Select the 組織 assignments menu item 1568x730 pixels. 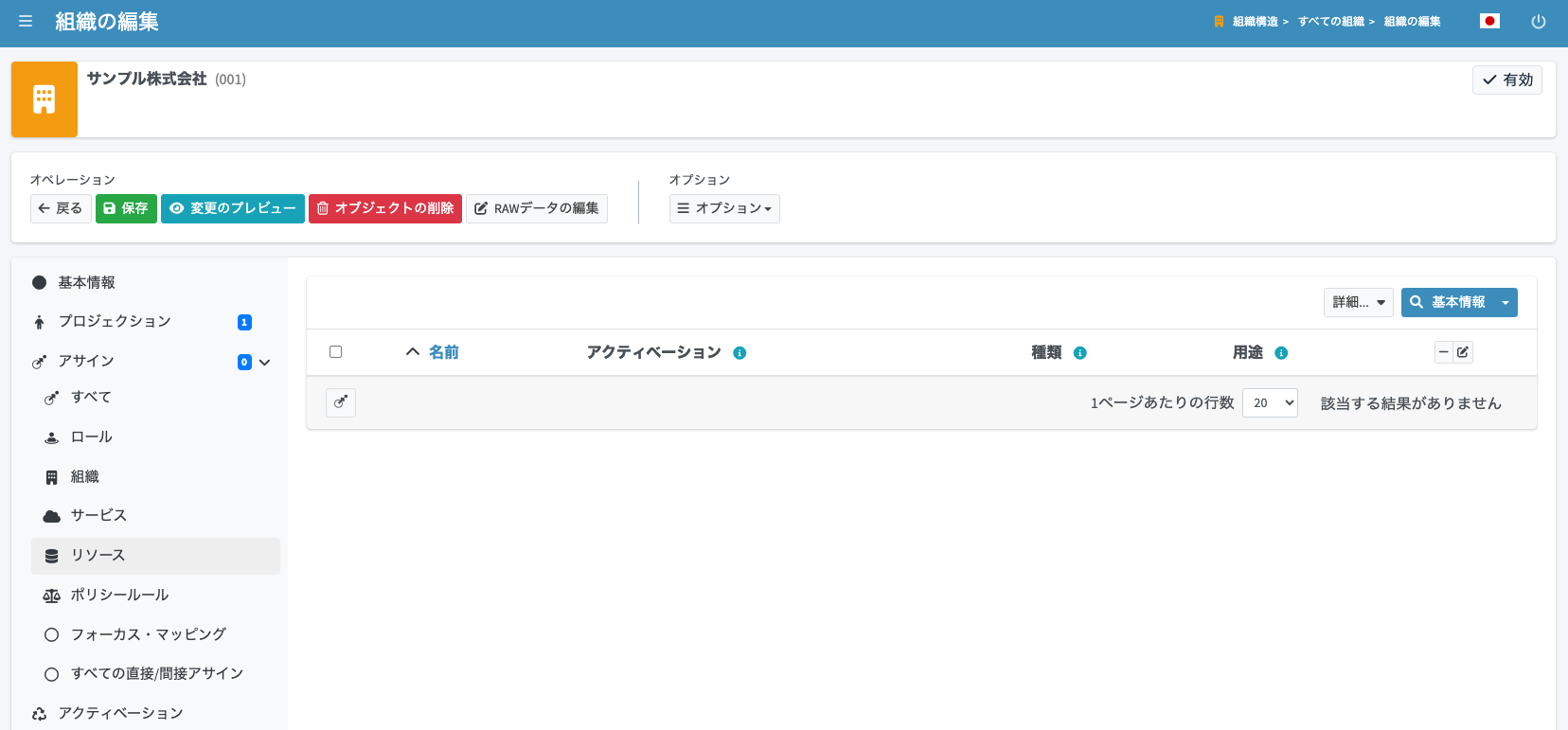155,476
